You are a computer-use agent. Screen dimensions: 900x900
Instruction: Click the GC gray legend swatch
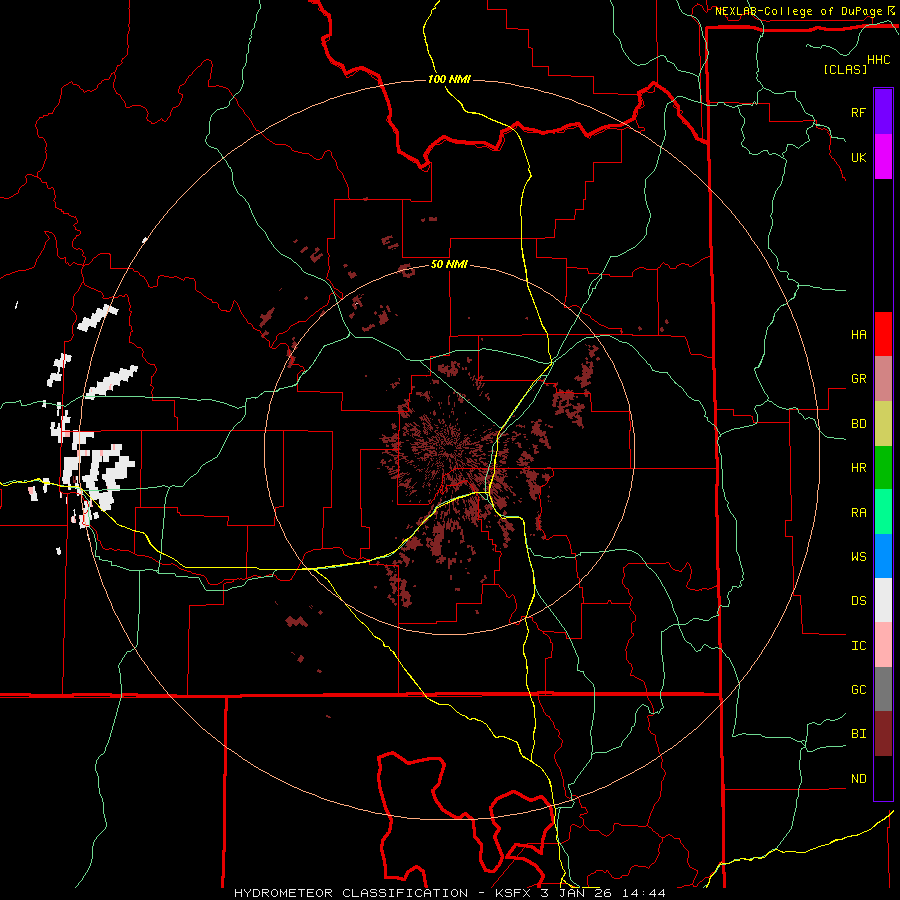pos(883,689)
